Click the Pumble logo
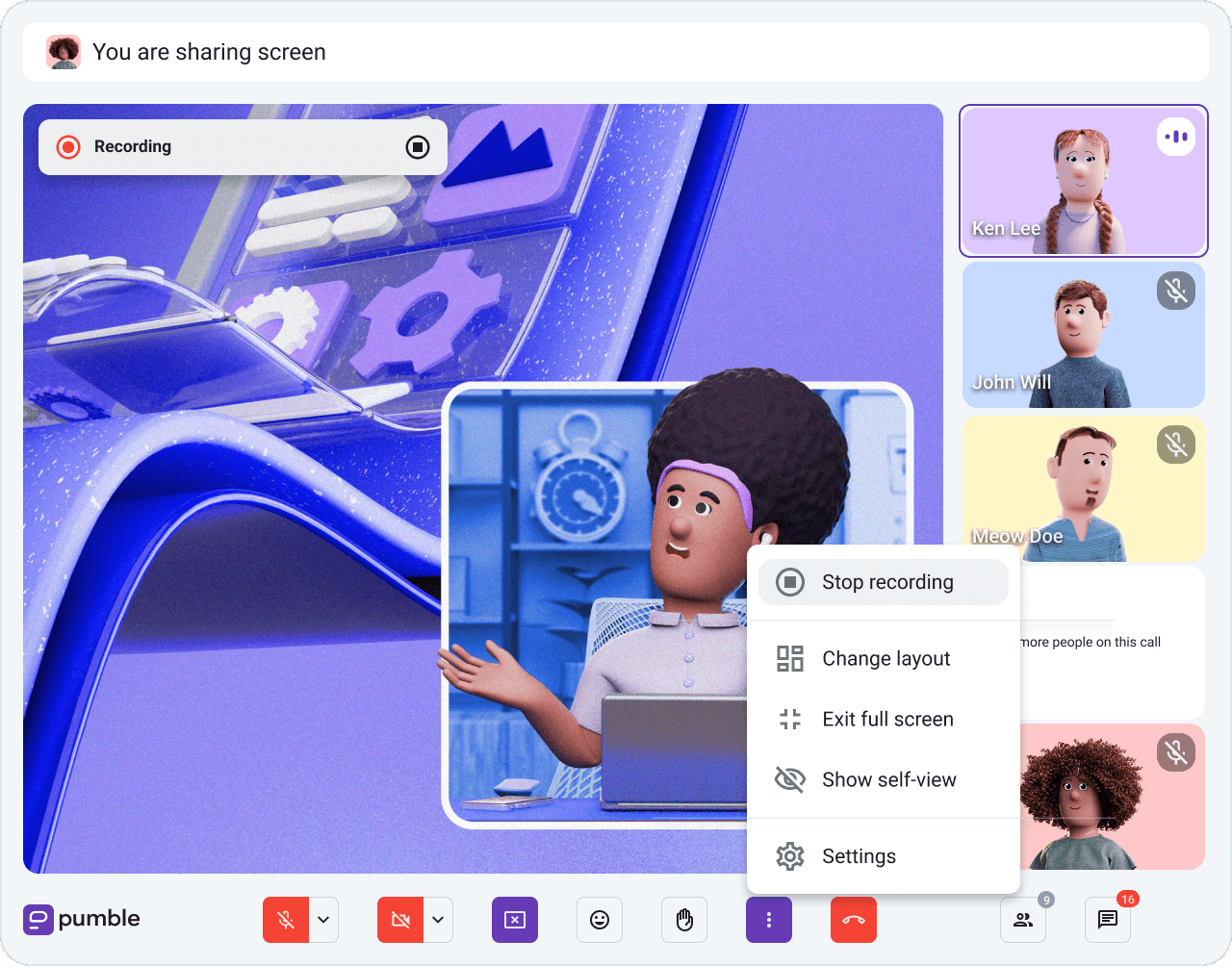The width and height of the screenshot is (1232, 966). pos(82,919)
